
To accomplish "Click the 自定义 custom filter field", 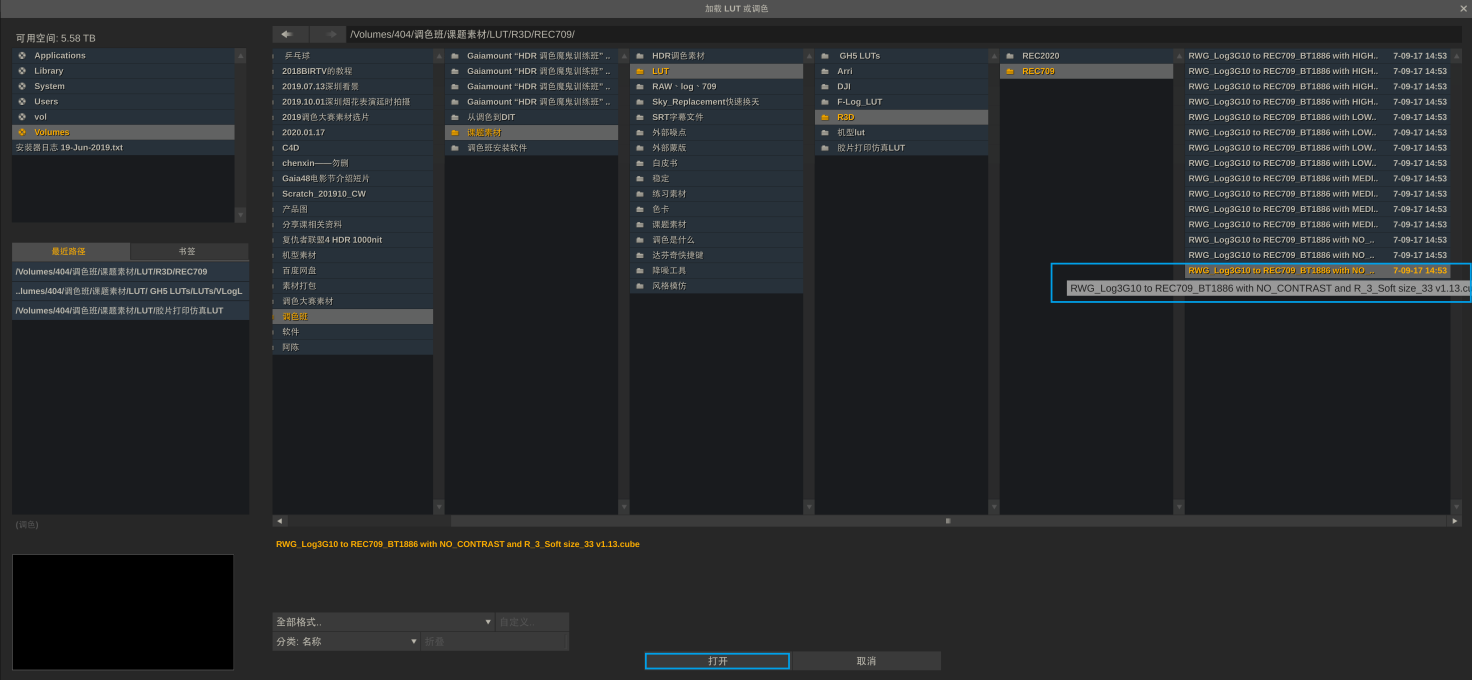I will [532, 622].
